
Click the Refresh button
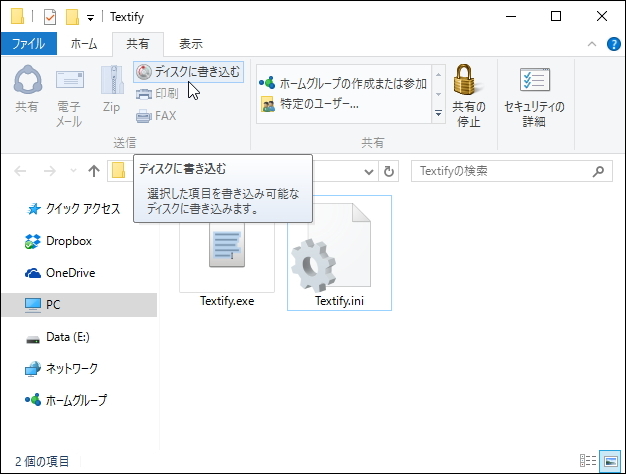point(388,172)
